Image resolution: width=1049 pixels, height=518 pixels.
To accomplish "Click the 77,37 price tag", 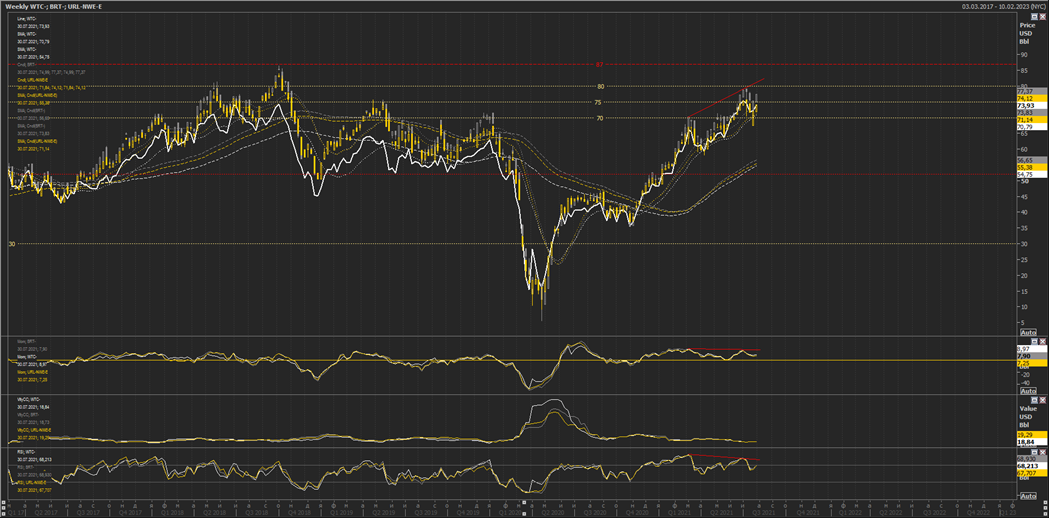I will tap(1032, 91).
